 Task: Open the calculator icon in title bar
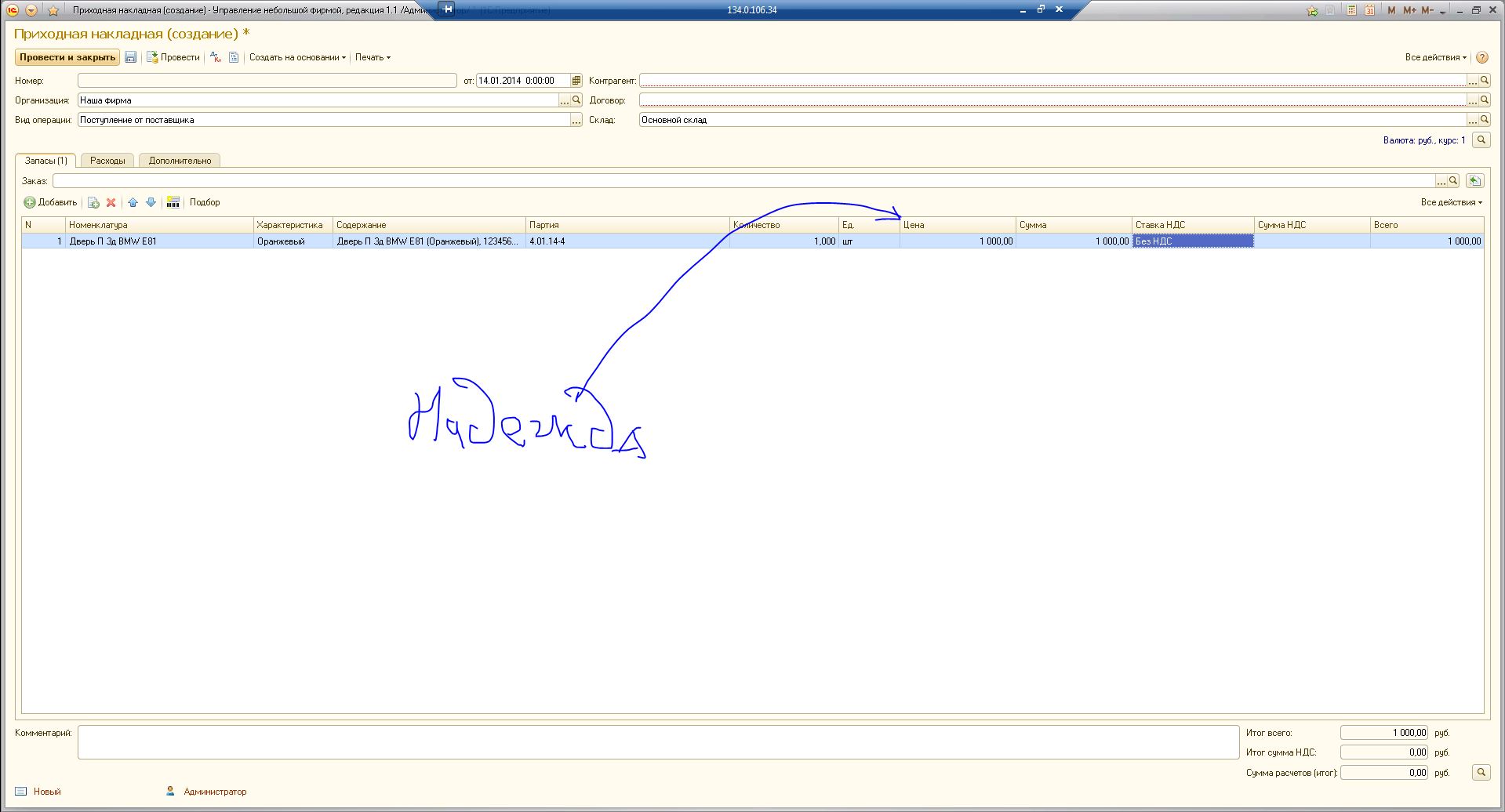[x=1351, y=10]
